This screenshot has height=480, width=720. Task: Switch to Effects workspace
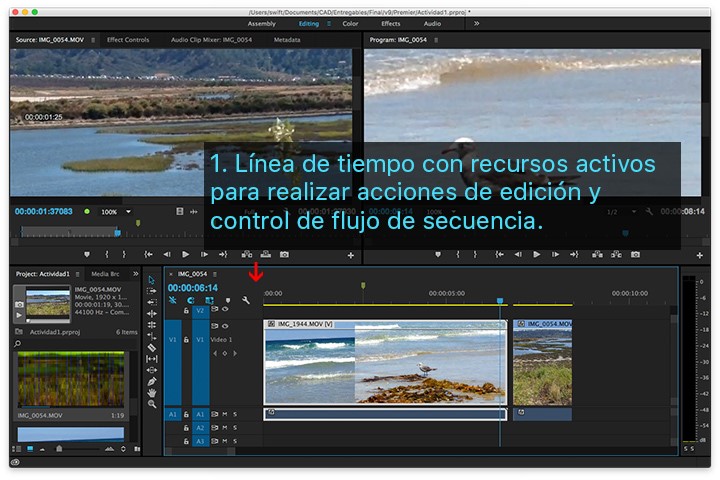pos(391,24)
